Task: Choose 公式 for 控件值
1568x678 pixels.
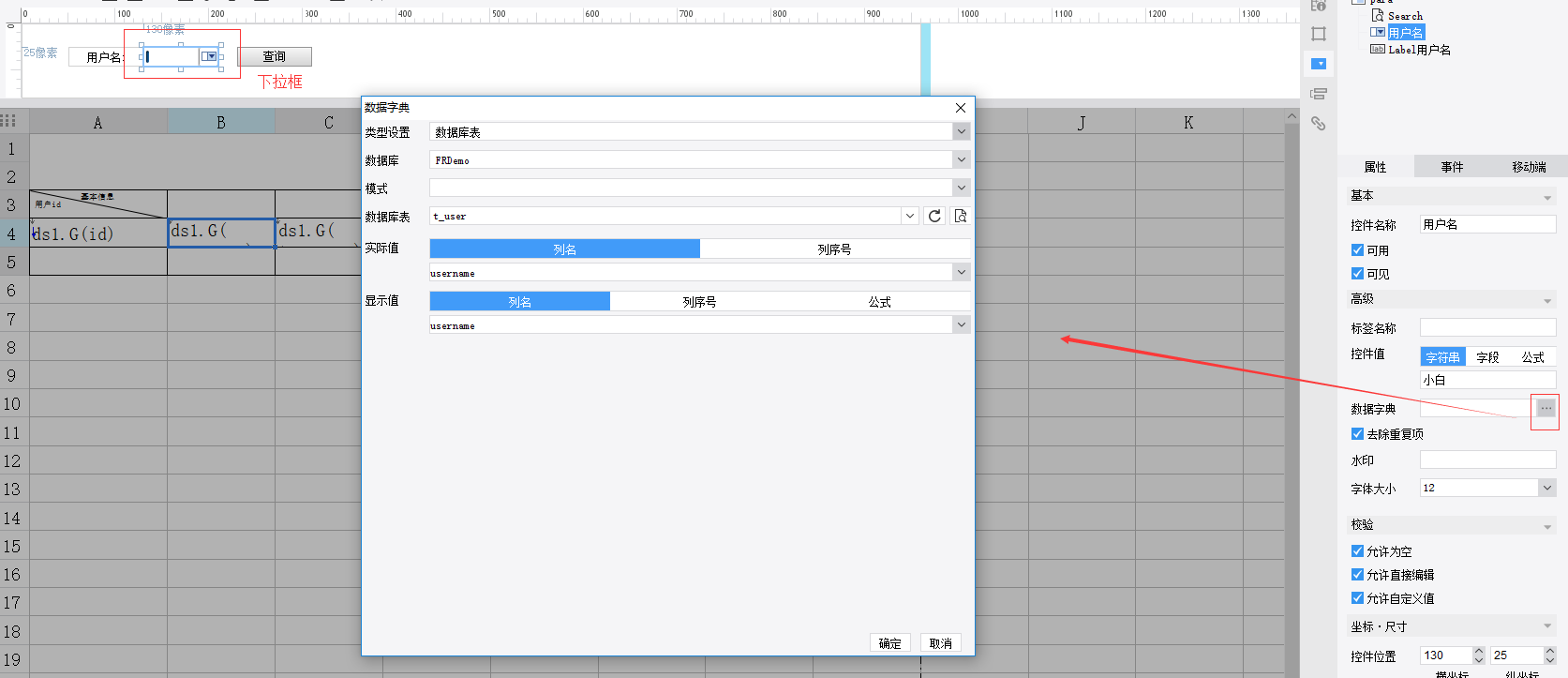Action: point(1532,357)
